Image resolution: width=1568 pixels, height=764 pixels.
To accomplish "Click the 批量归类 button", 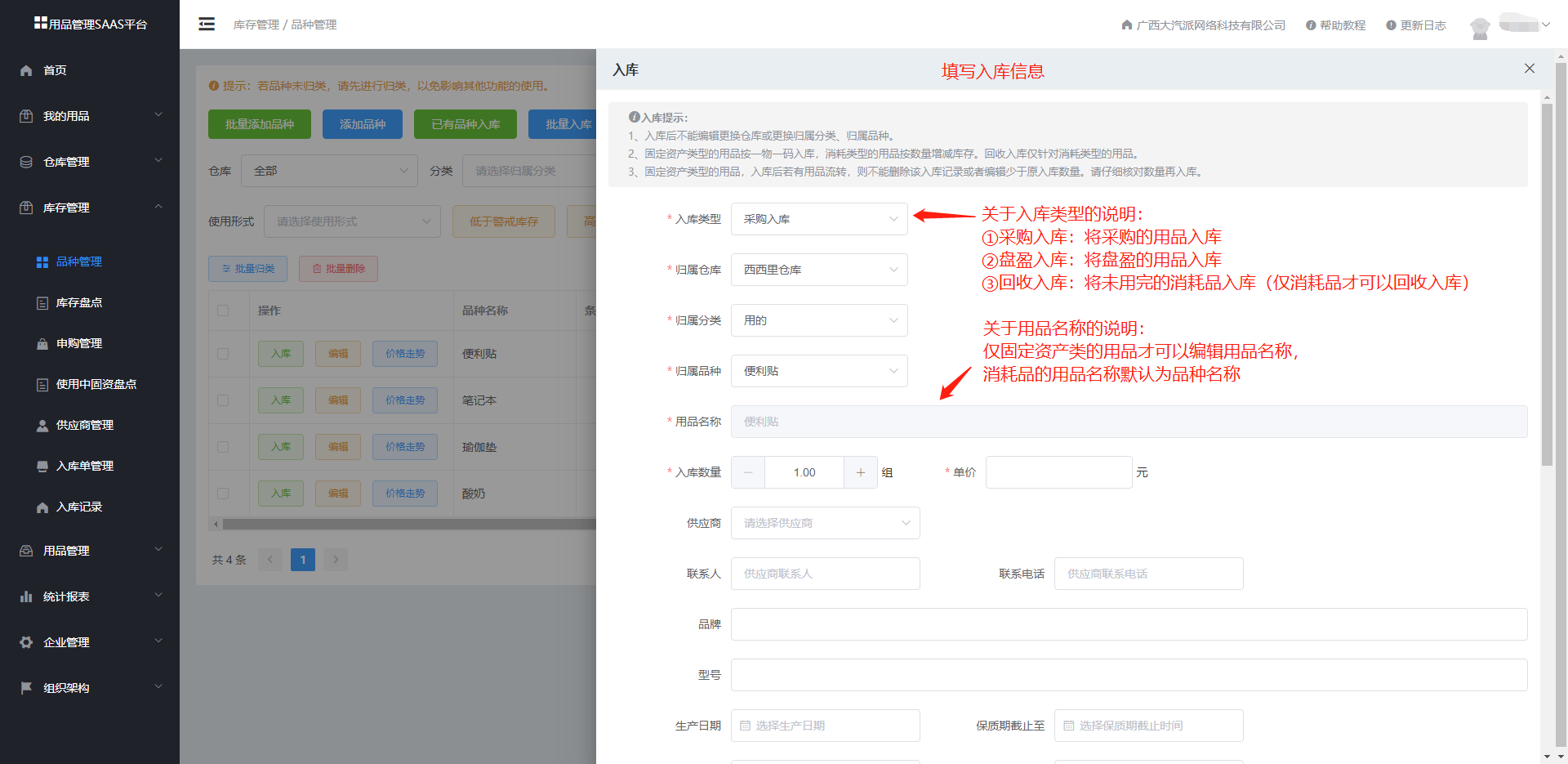I will pyautogui.click(x=247, y=268).
